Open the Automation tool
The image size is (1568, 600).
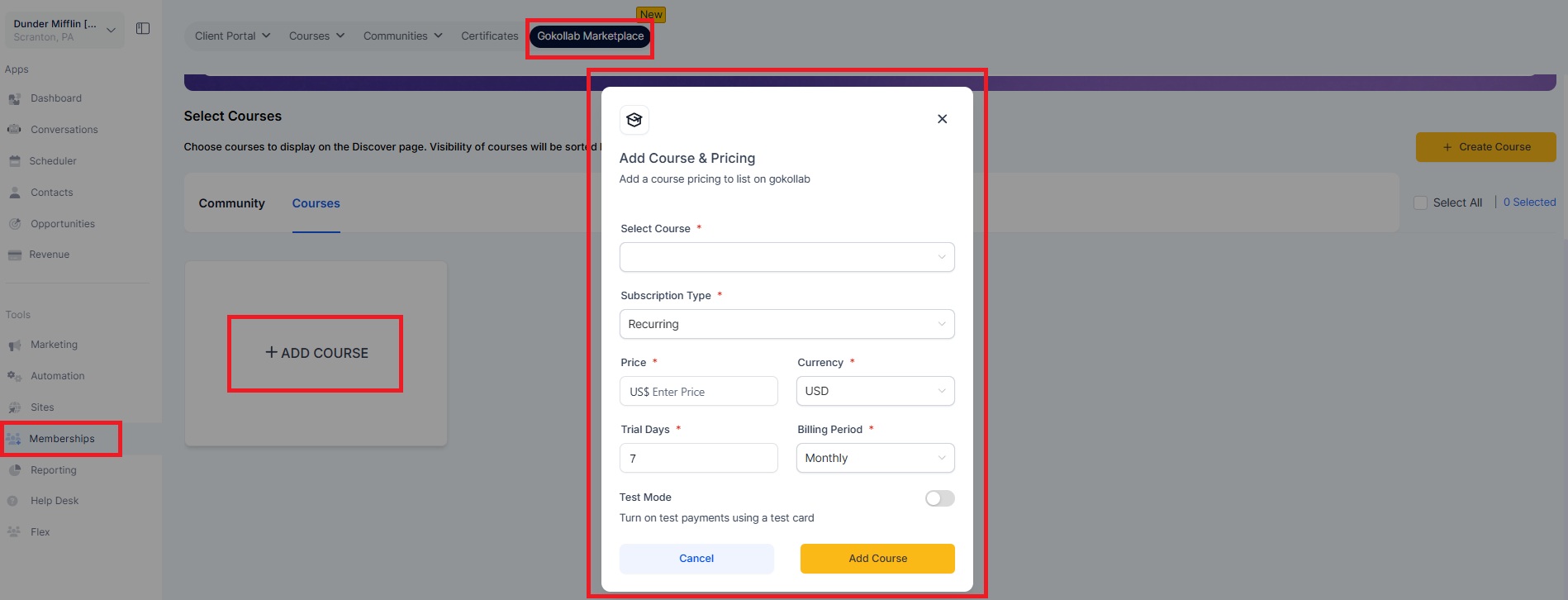[57, 376]
